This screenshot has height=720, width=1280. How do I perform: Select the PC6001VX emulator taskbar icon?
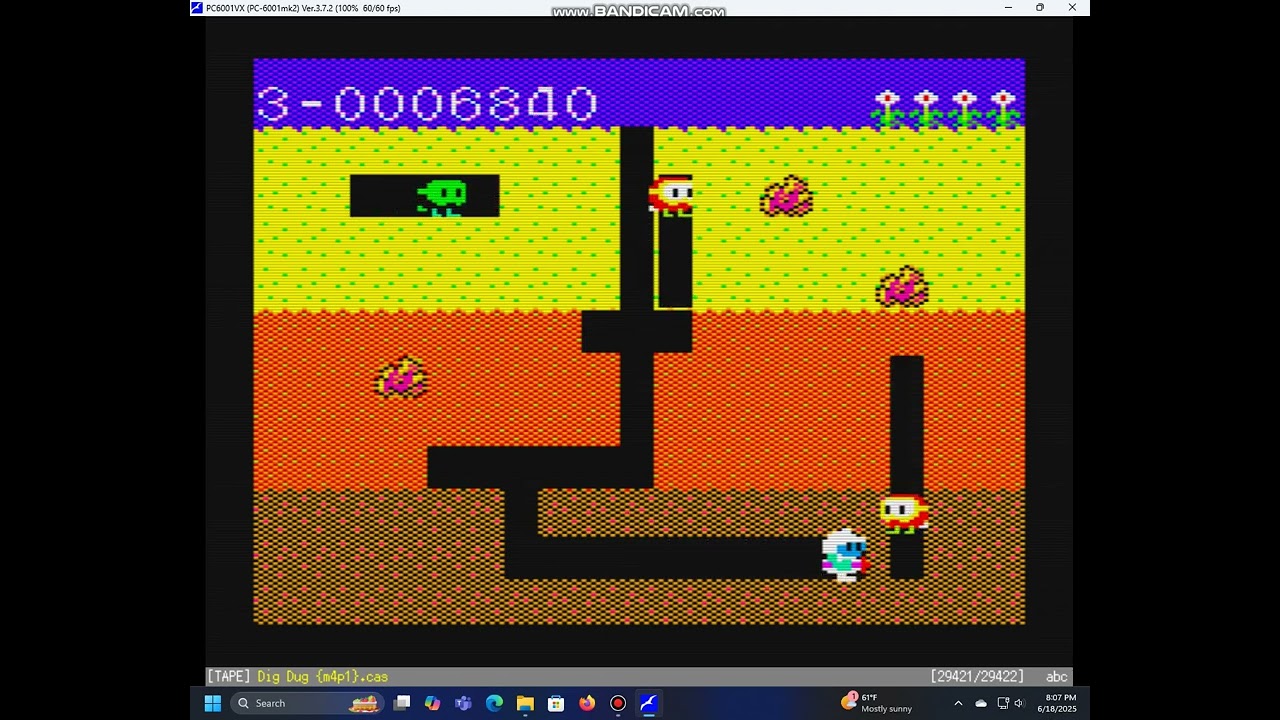coord(649,703)
